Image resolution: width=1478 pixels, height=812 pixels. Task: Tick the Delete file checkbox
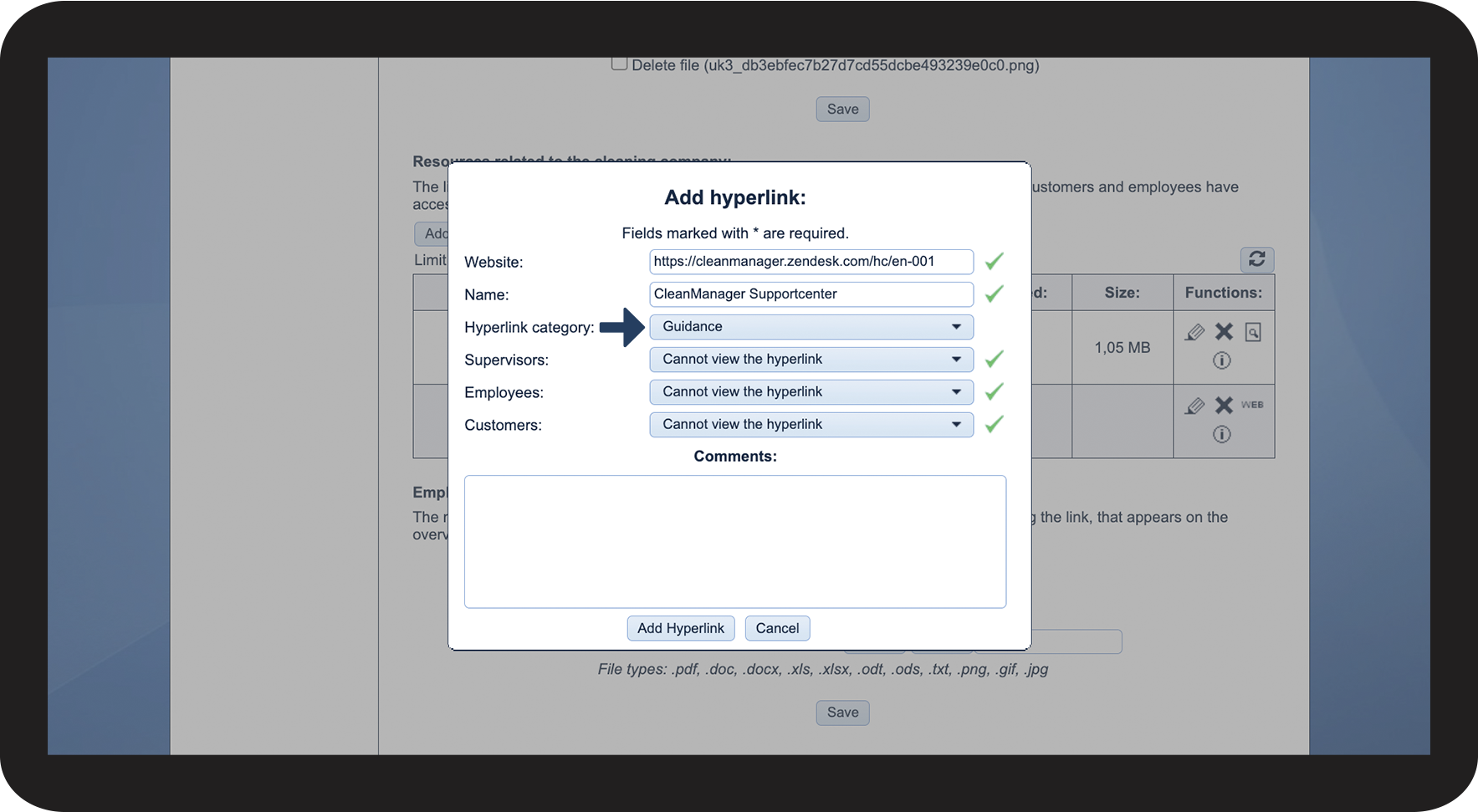[620, 64]
